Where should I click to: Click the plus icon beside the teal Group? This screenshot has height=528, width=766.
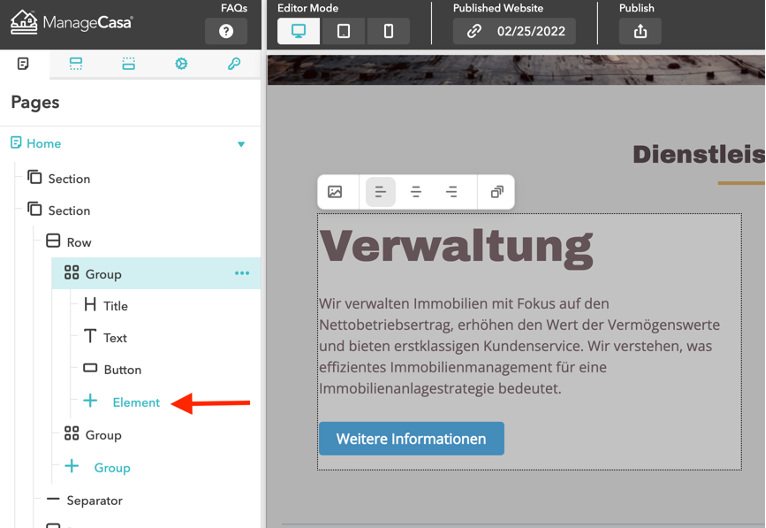(x=71, y=466)
